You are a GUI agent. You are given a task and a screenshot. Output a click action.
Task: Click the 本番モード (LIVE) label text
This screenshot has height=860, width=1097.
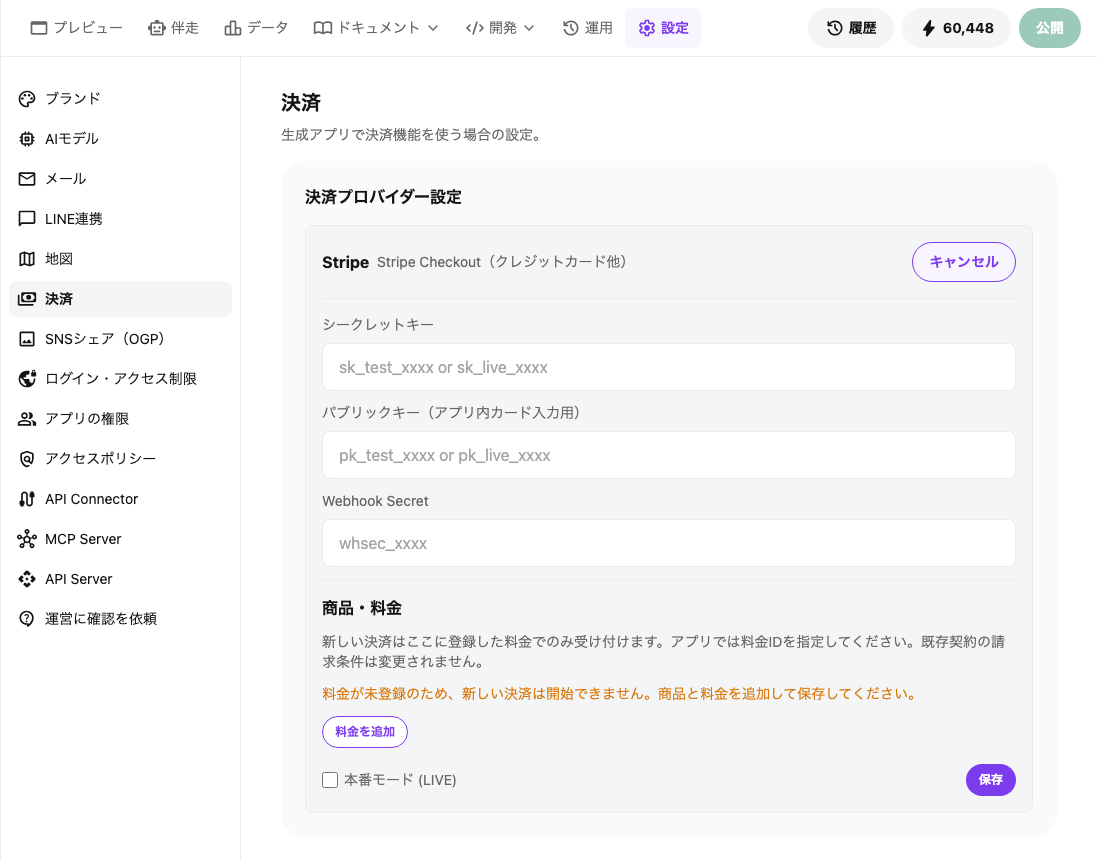point(400,780)
